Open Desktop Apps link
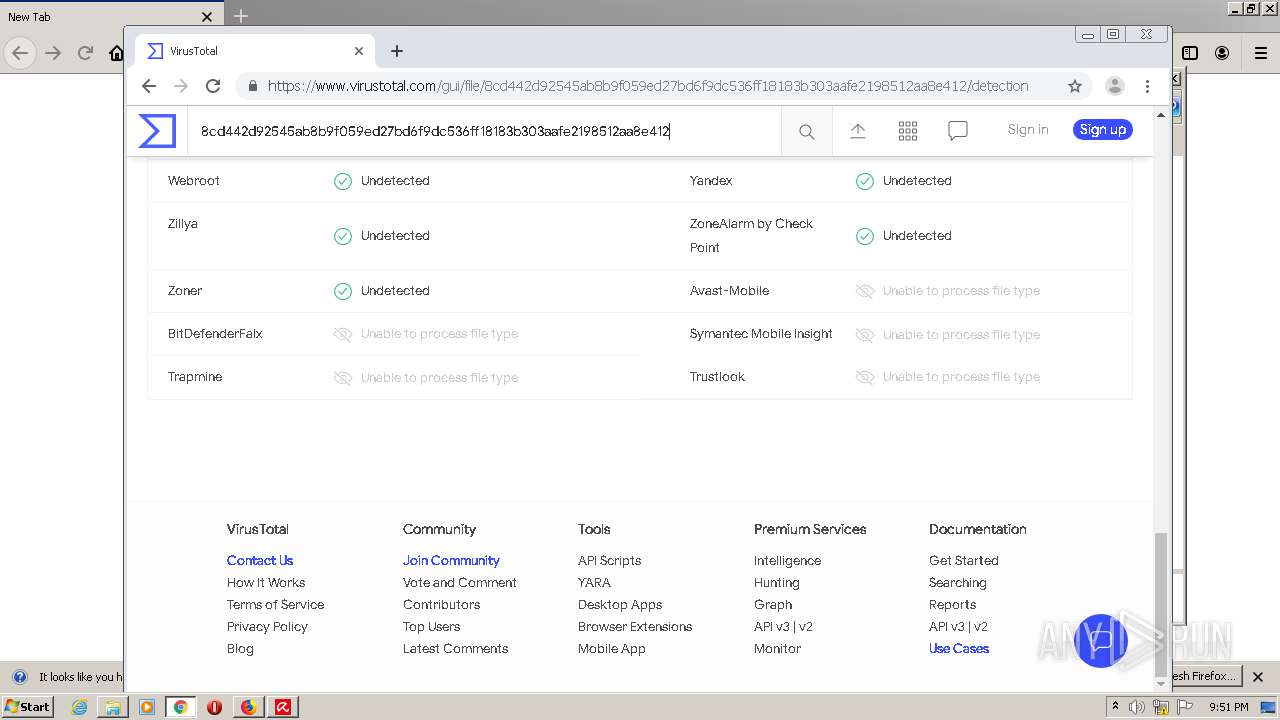 tap(620, 605)
